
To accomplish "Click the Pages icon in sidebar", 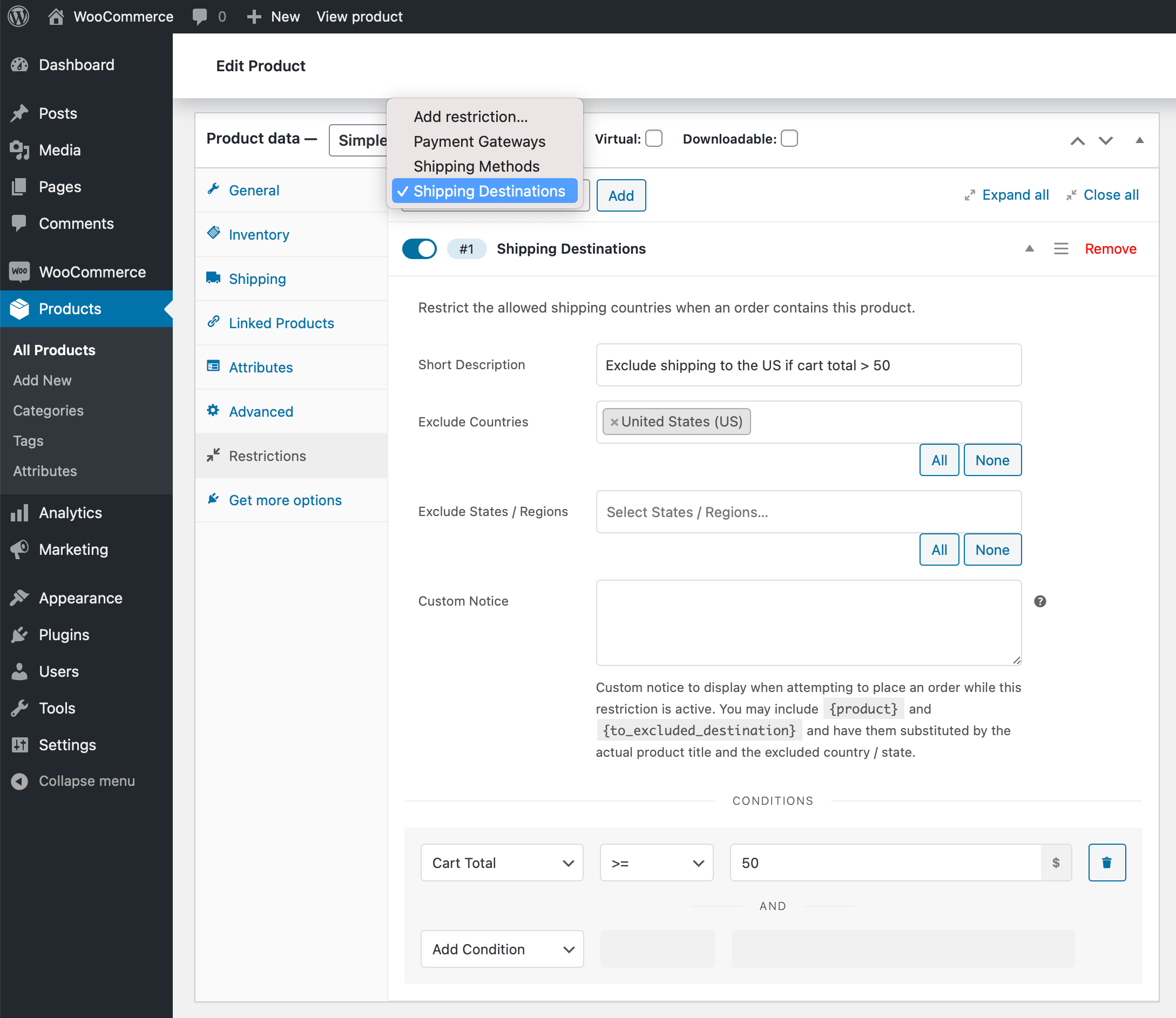I will tap(19, 187).
